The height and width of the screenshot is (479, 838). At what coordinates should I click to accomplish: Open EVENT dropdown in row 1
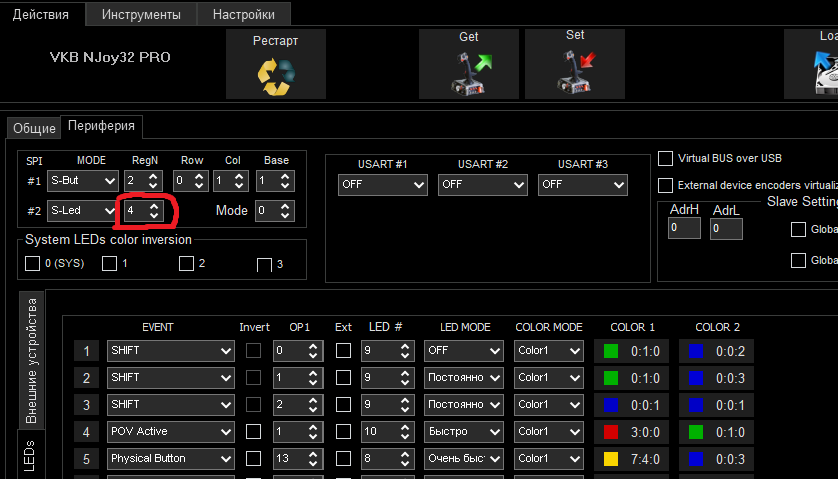[170, 351]
